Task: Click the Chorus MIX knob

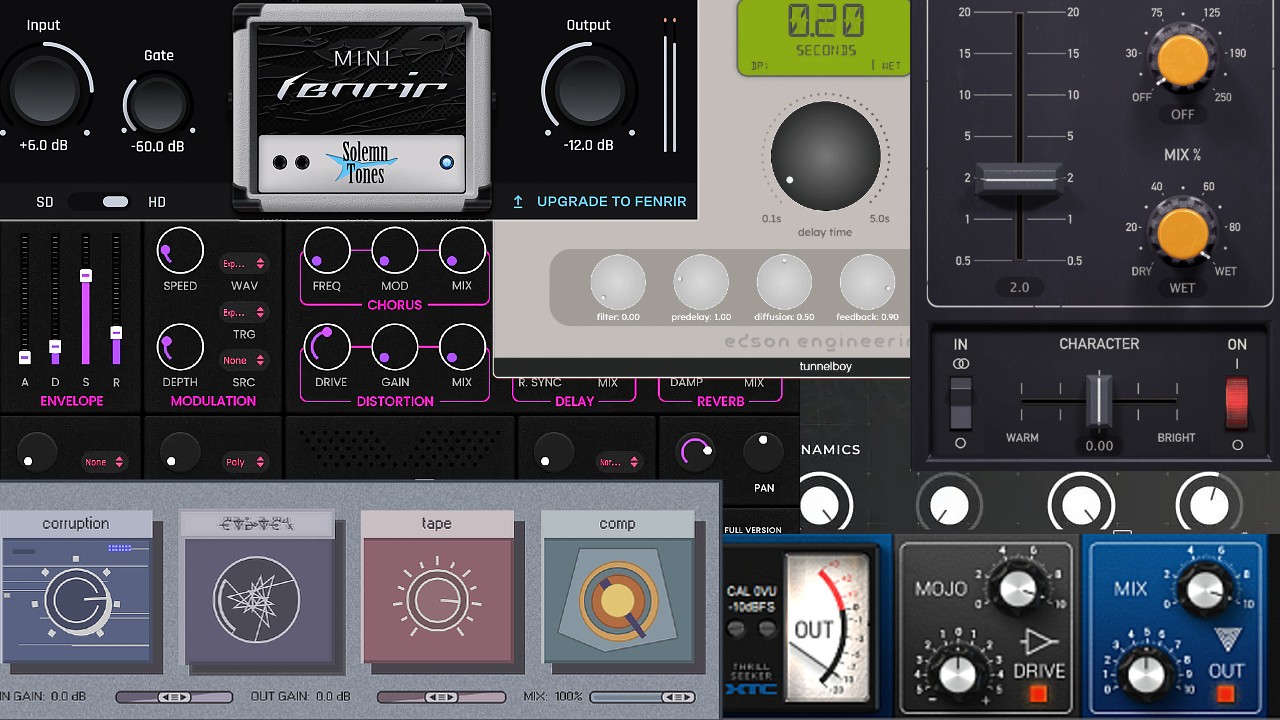Action: pos(462,251)
